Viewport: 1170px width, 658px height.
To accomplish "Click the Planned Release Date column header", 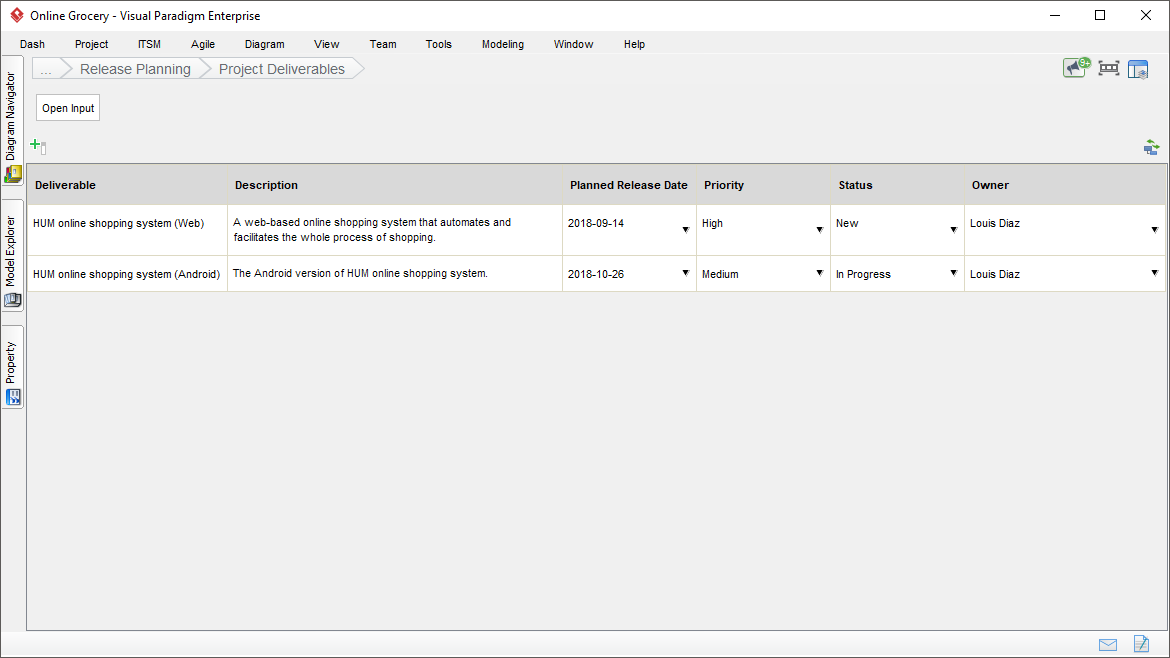I will (629, 185).
